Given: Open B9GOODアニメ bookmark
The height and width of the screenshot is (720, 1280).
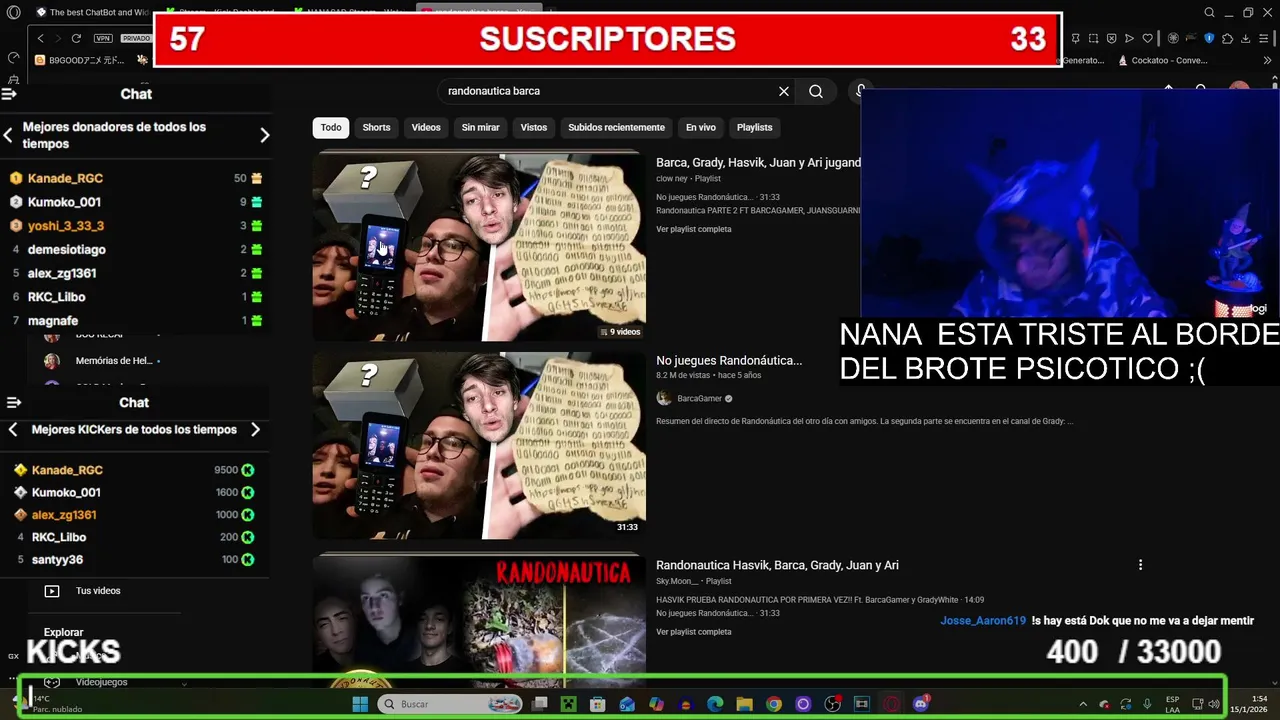Looking at the screenshot, I should (x=80, y=60).
